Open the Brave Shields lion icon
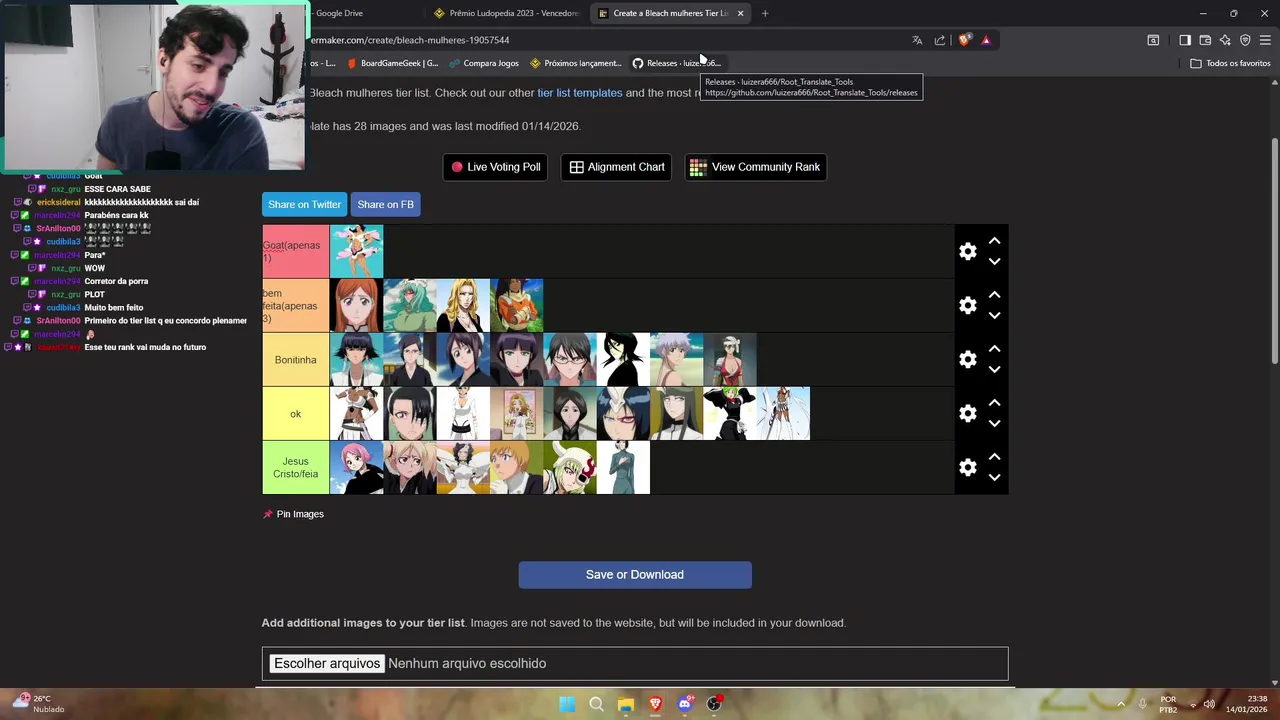 click(x=964, y=40)
